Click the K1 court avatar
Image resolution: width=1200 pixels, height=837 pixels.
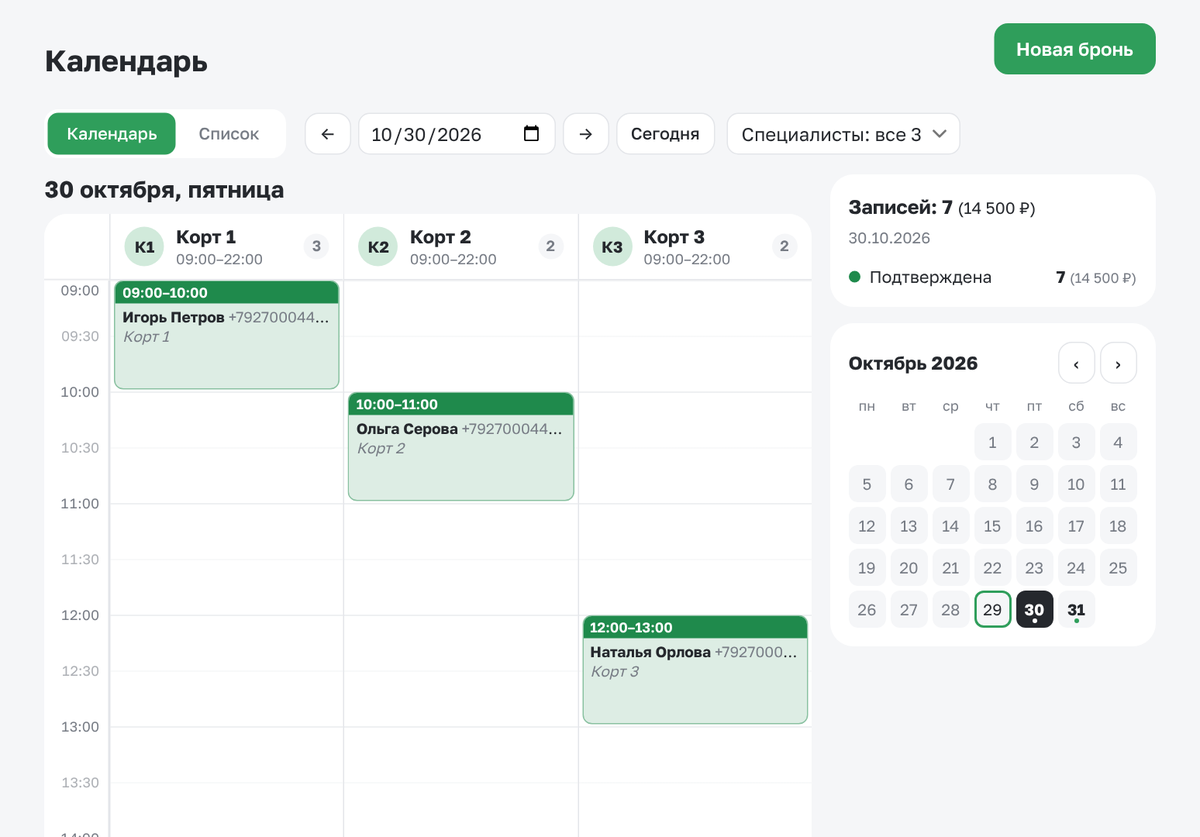tap(145, 247)
